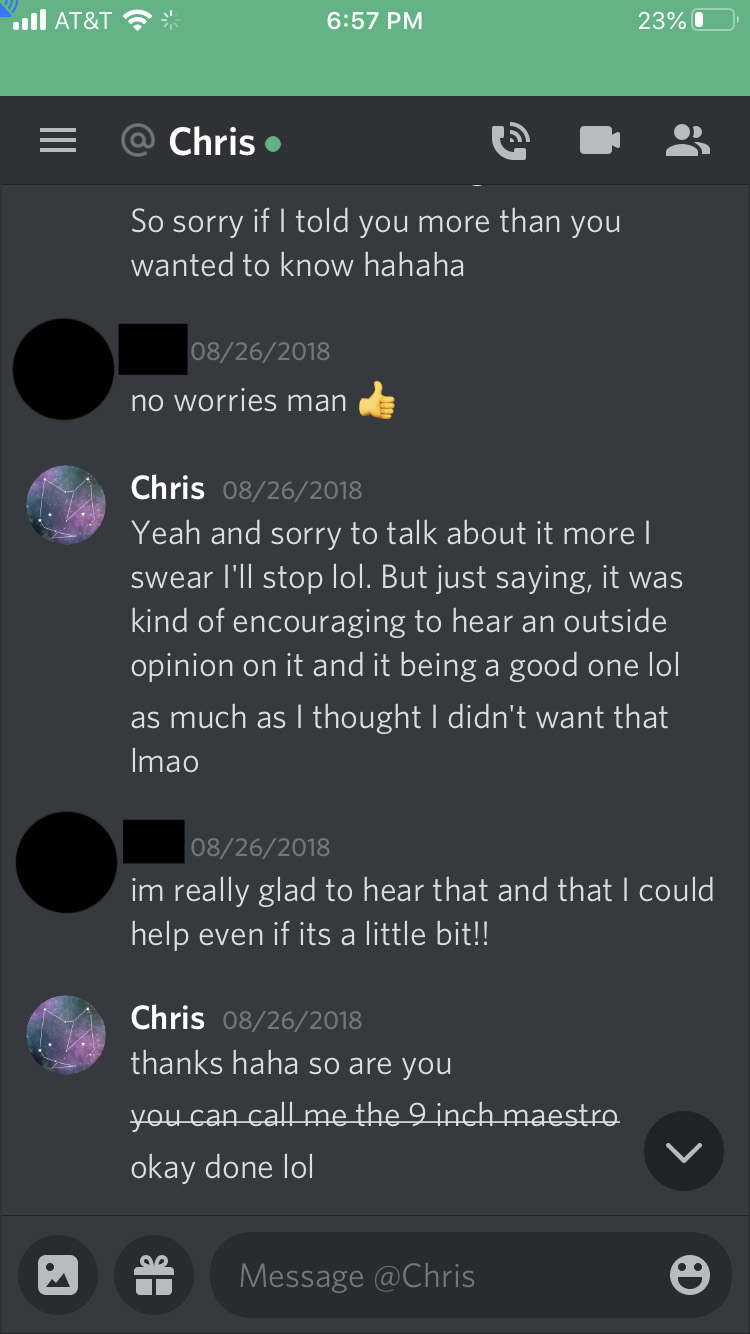Image resolution: width=750 pixels, height=1334 pixels.
Task: Start a video call with Chris
Action: (x=600, y=142)
